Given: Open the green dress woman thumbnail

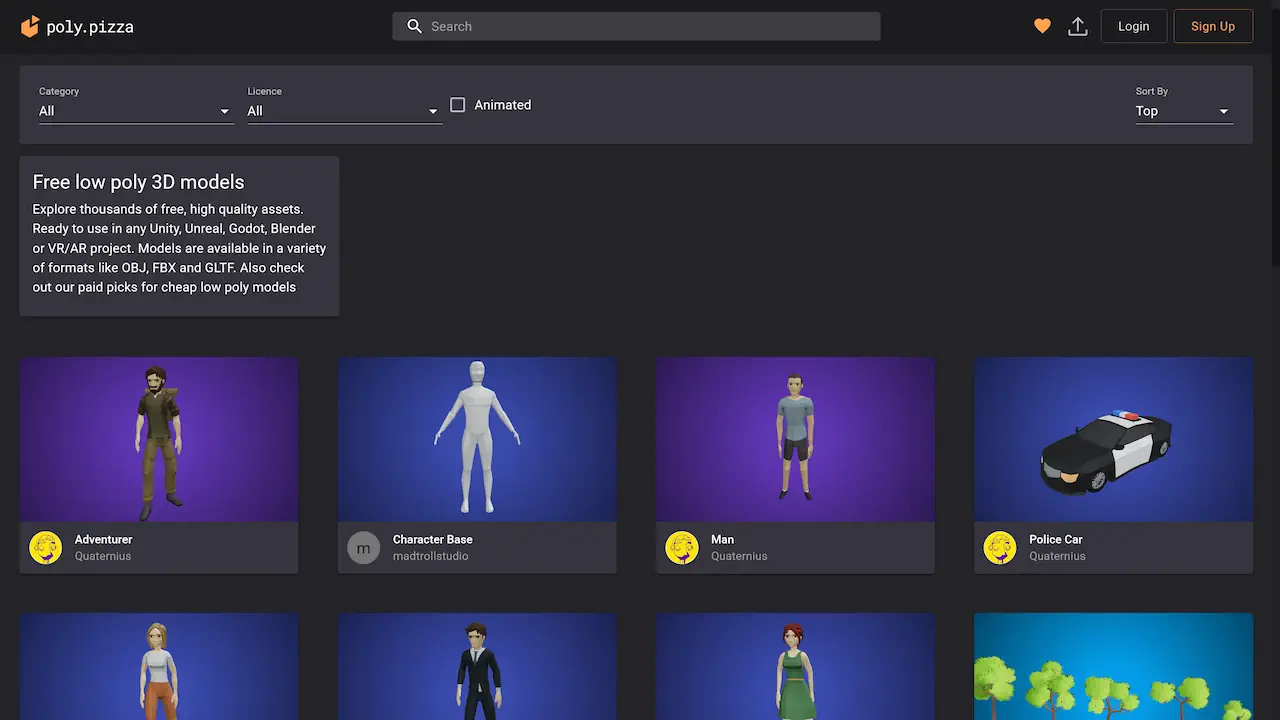Looking at the screenshot, I should [795, 667].
